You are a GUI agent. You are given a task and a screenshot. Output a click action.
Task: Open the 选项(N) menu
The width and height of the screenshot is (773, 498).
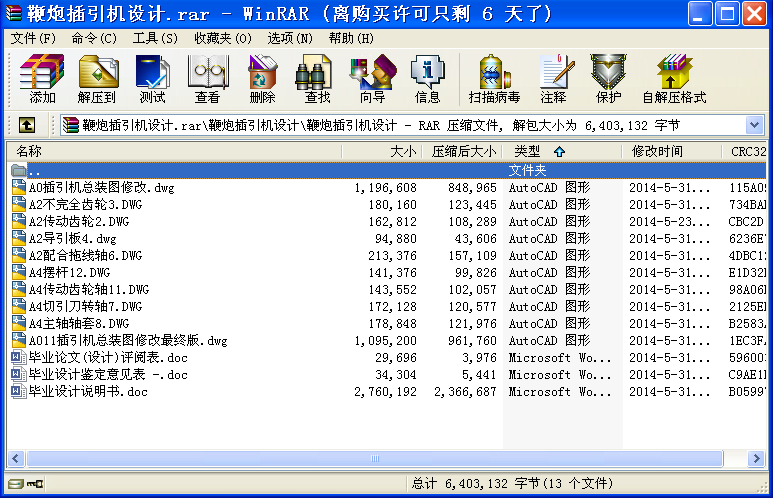(288, 38)
